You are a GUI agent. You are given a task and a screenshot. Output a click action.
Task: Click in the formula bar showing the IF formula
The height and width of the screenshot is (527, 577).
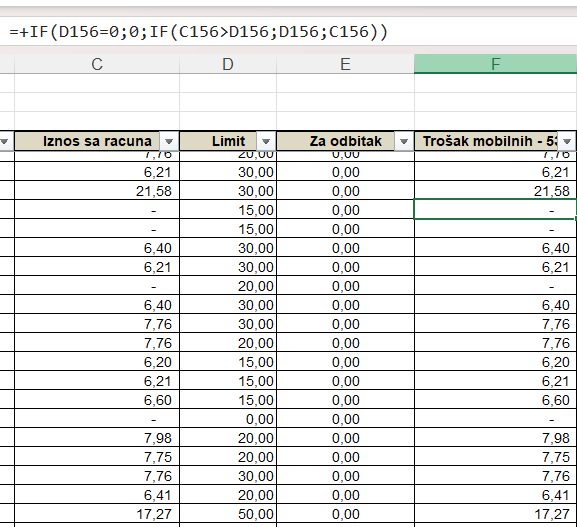pos(287,32)
